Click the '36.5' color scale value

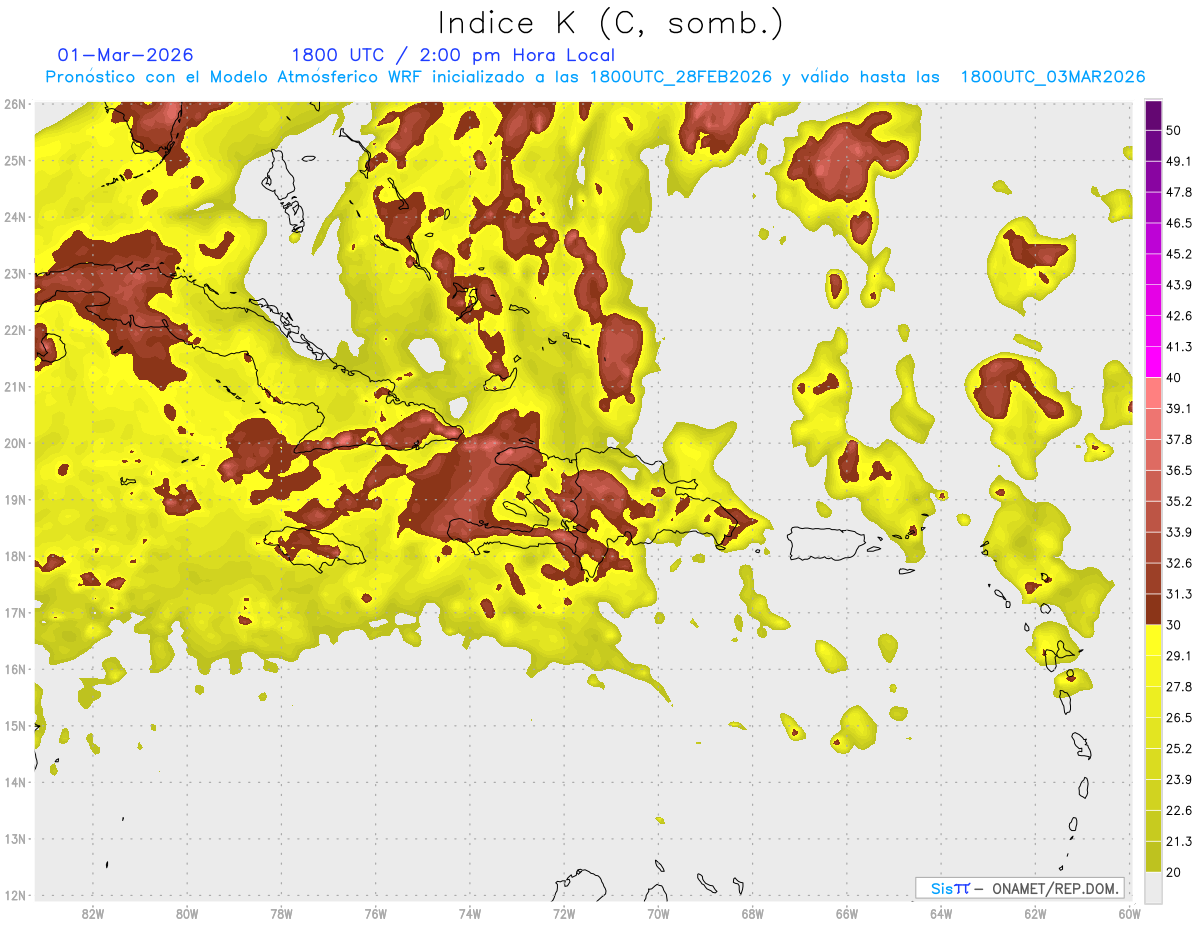(x=1178, y=471)
